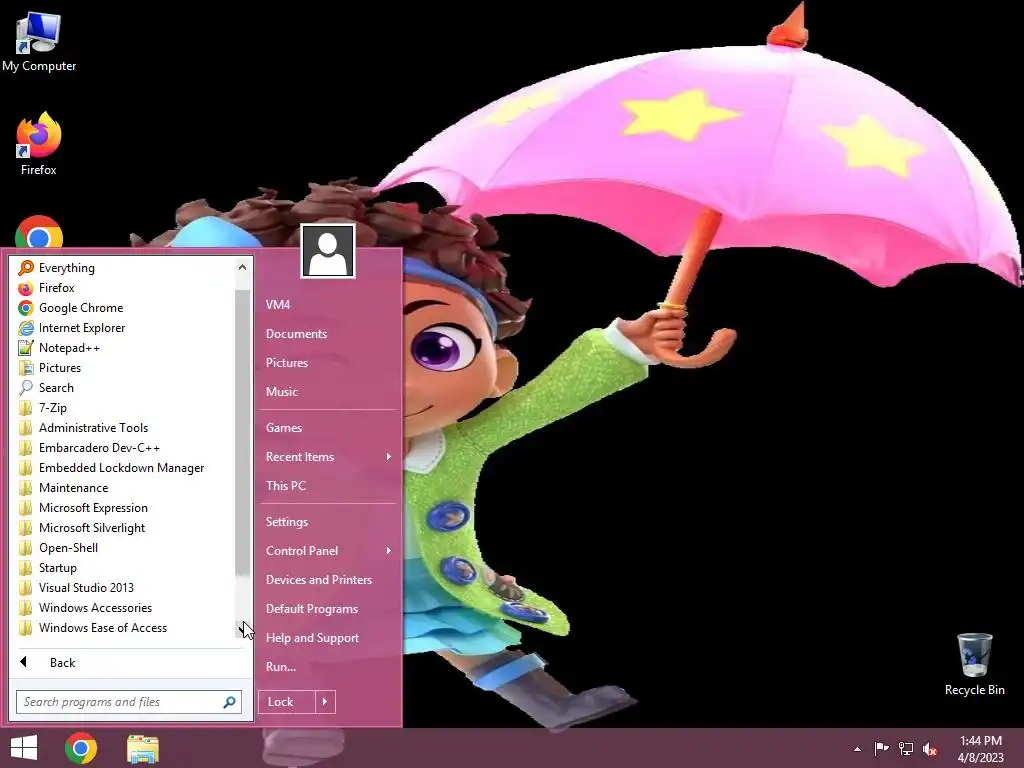
Task: Open the Action Center flag icon
Action: 881,748
